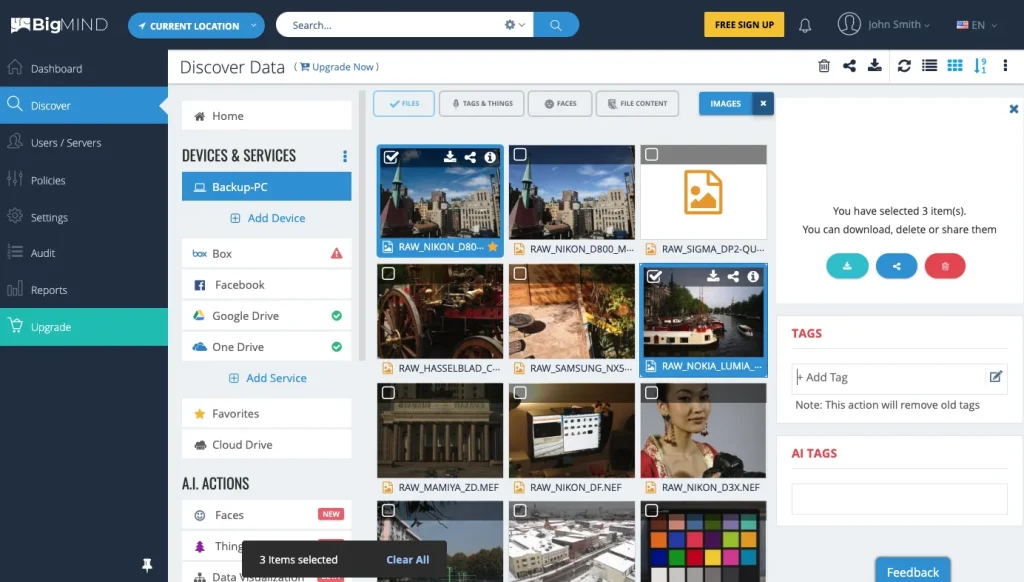This screenshot has width=1024, height=582.
Task: Switch to list view layout
Action: point(929,65)
